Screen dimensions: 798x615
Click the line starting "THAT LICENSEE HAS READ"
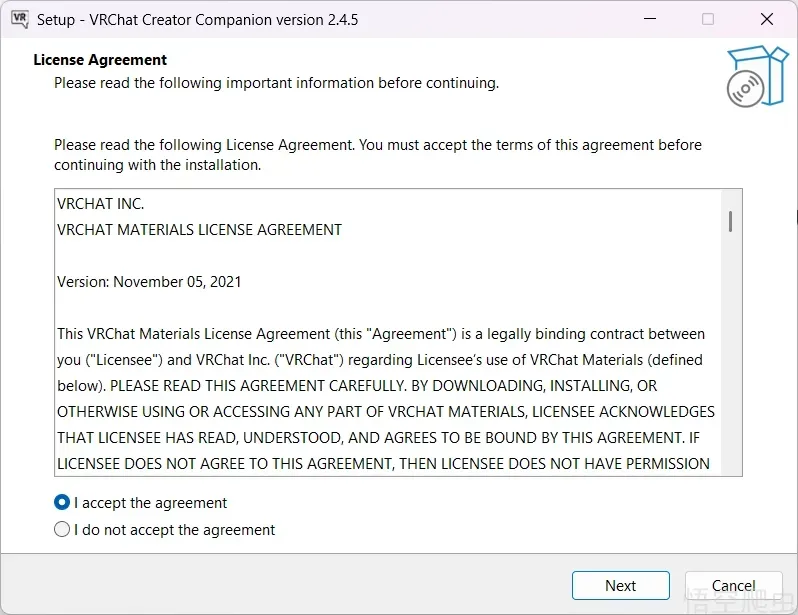(x=383, y=438)
